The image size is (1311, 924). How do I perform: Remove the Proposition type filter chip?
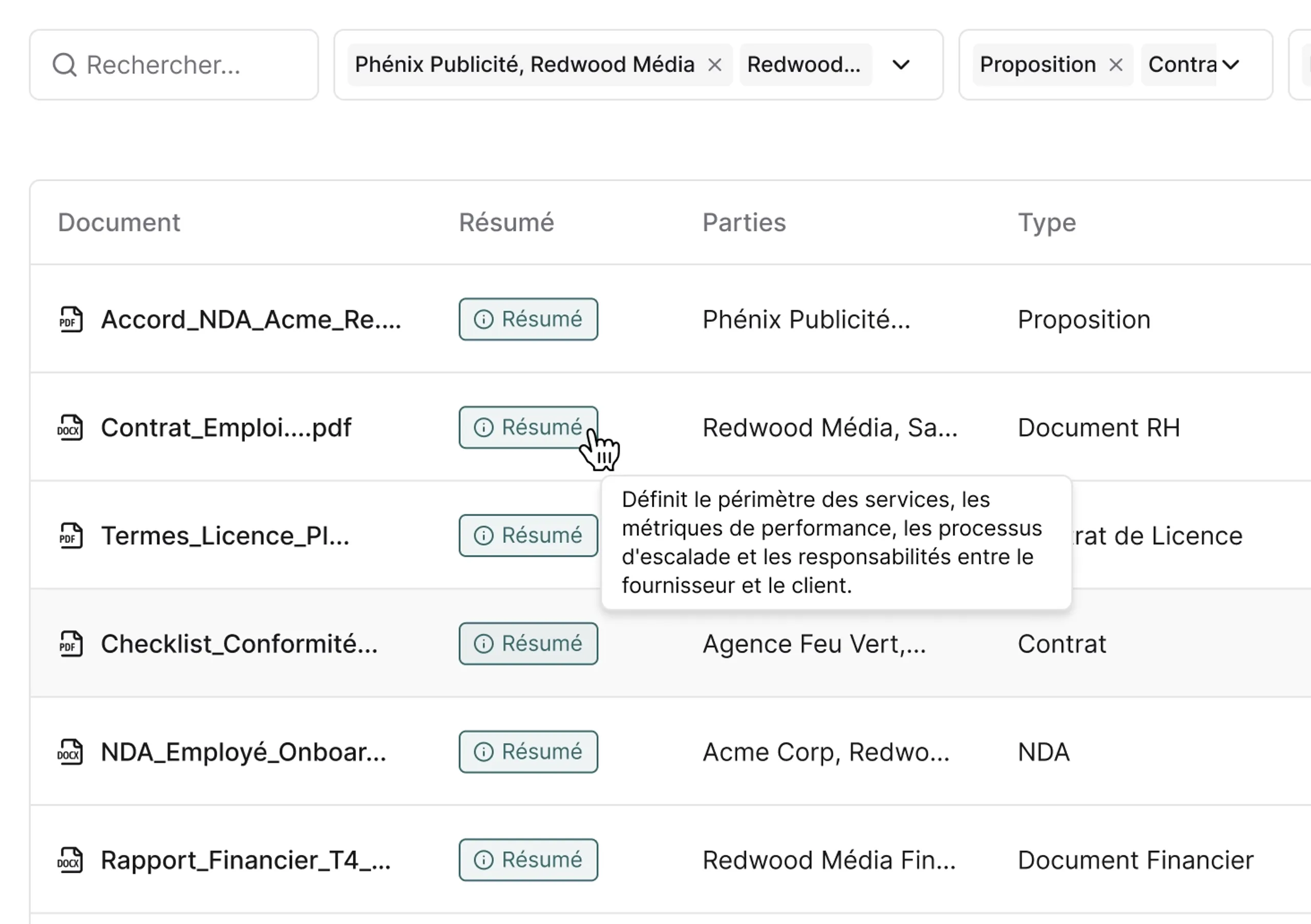[x=1116, y=65]
